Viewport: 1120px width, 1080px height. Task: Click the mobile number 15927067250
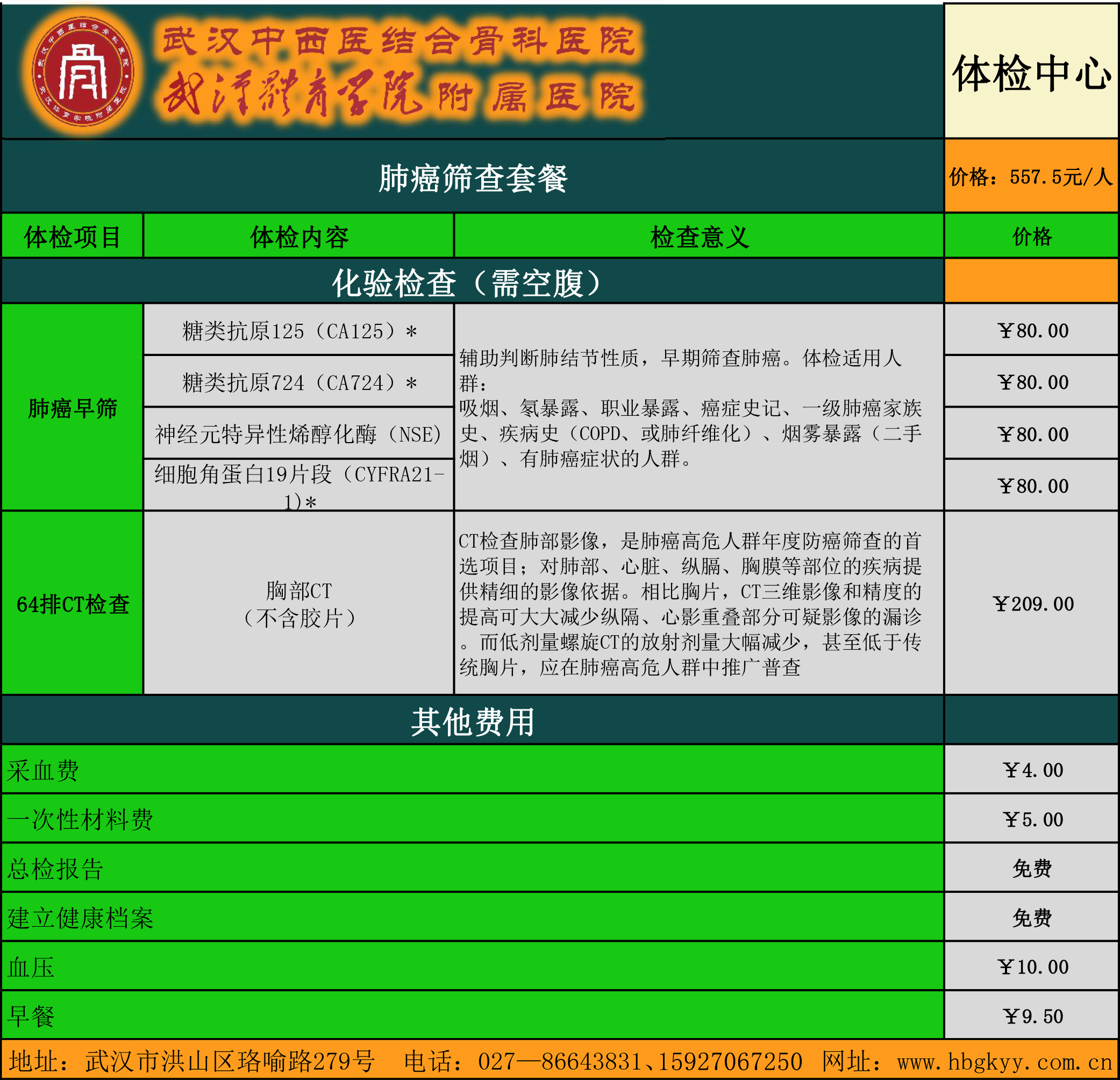coord(730,1061)
